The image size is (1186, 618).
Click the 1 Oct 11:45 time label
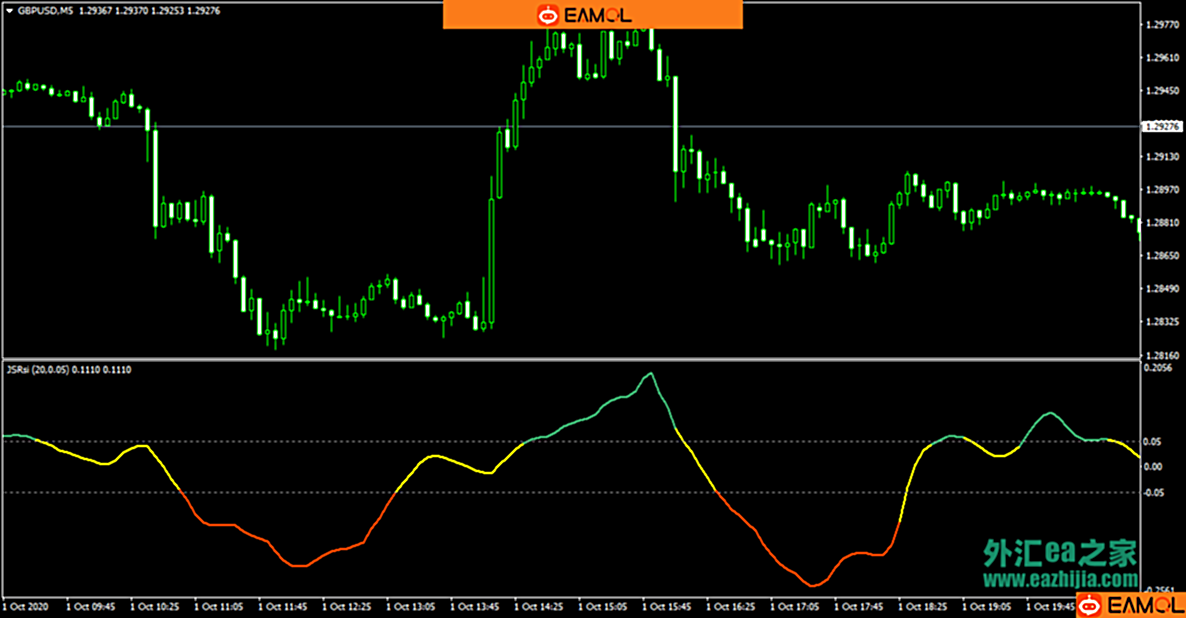283,606
